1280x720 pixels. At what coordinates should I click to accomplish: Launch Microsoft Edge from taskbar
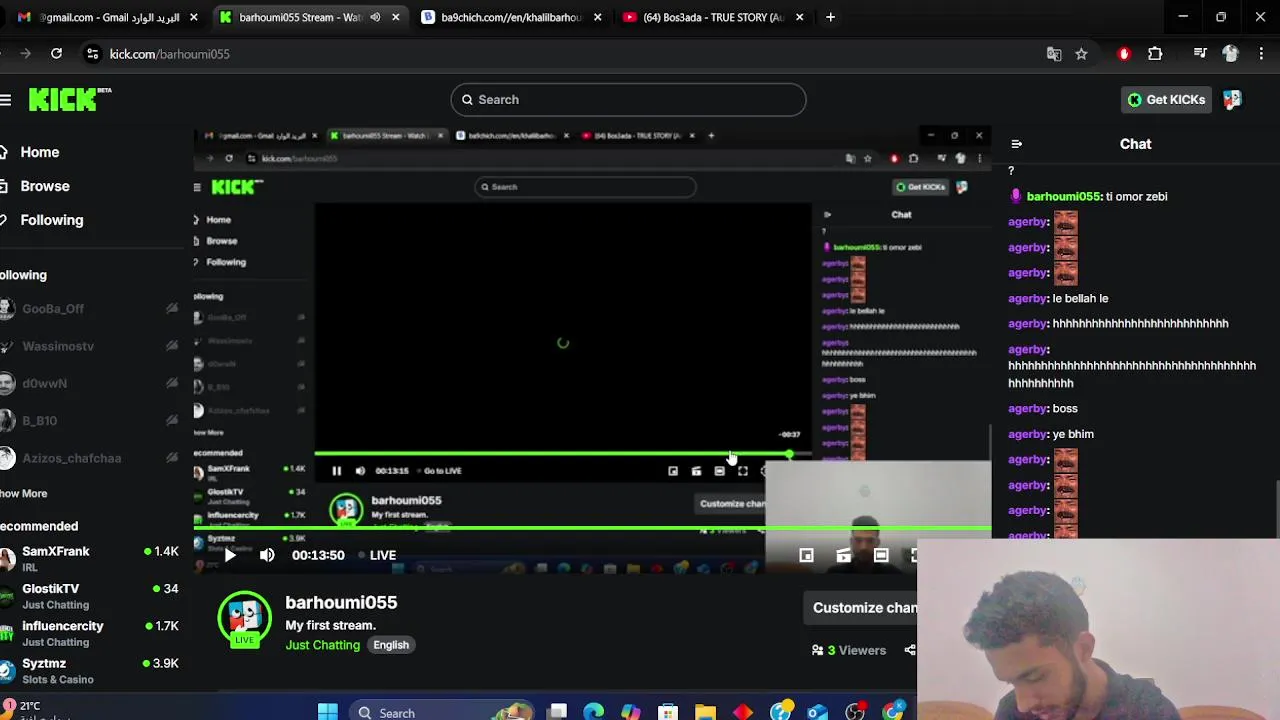[594, 712]
